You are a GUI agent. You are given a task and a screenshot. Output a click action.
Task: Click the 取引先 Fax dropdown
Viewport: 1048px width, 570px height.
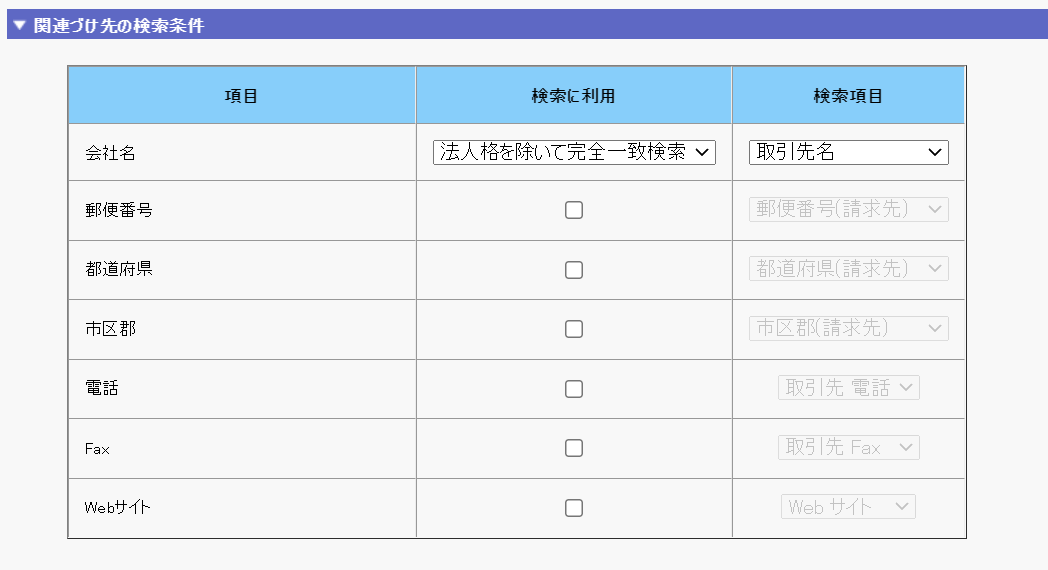pos(848,447)
